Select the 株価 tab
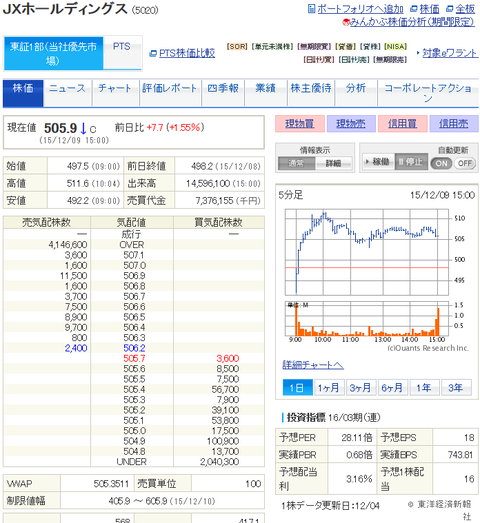Viewport: 480px width, 523px height. [x=23, y=93]
